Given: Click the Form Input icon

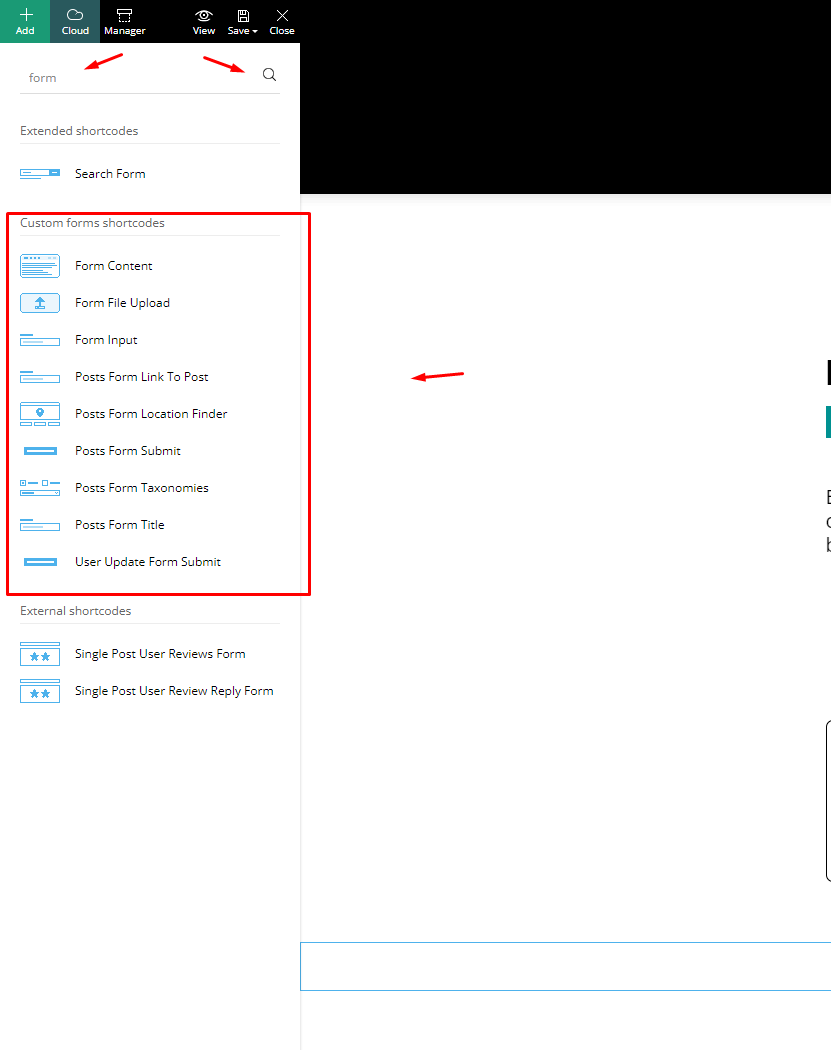Looking at the screenshot, I should click(40, 340).
